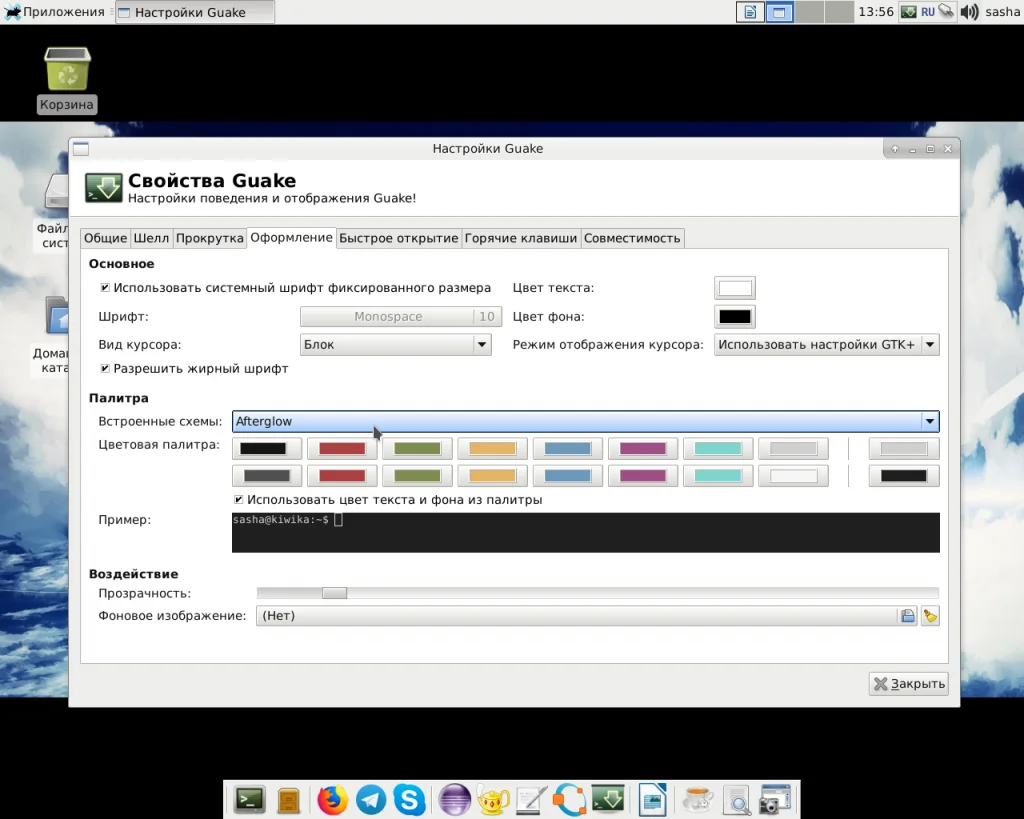Open the Совместимость tab
Viewport: 1024px width, 819px height.
632,238
